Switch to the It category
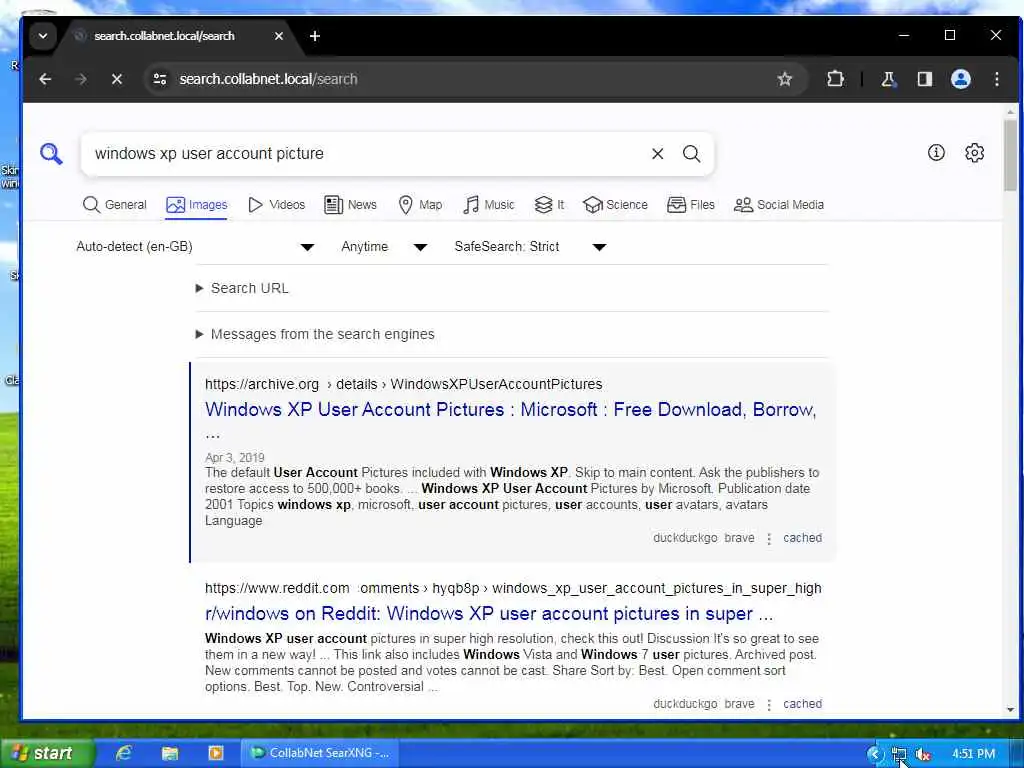 click(549, 204)
